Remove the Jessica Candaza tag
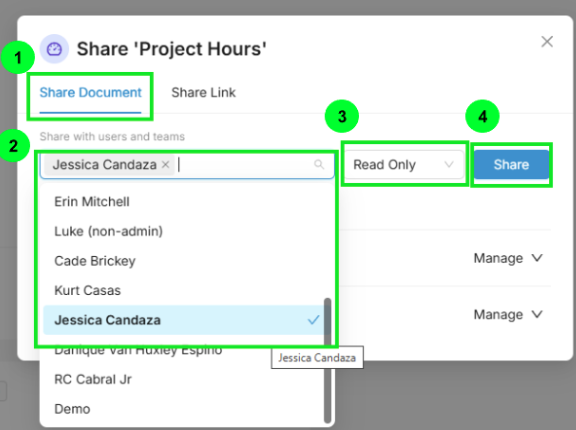Image resolution: width=576 pixels, height=430 pixels. (x=166, y=165)
